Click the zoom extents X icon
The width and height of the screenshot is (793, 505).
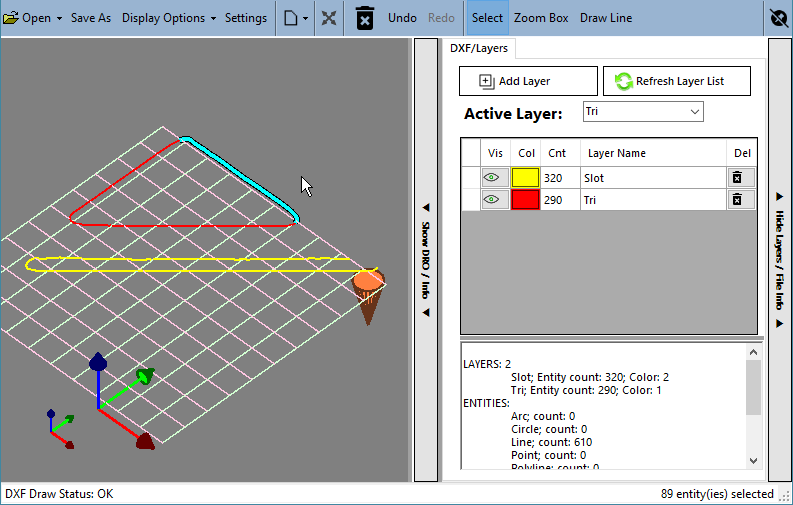click(329, 18)
